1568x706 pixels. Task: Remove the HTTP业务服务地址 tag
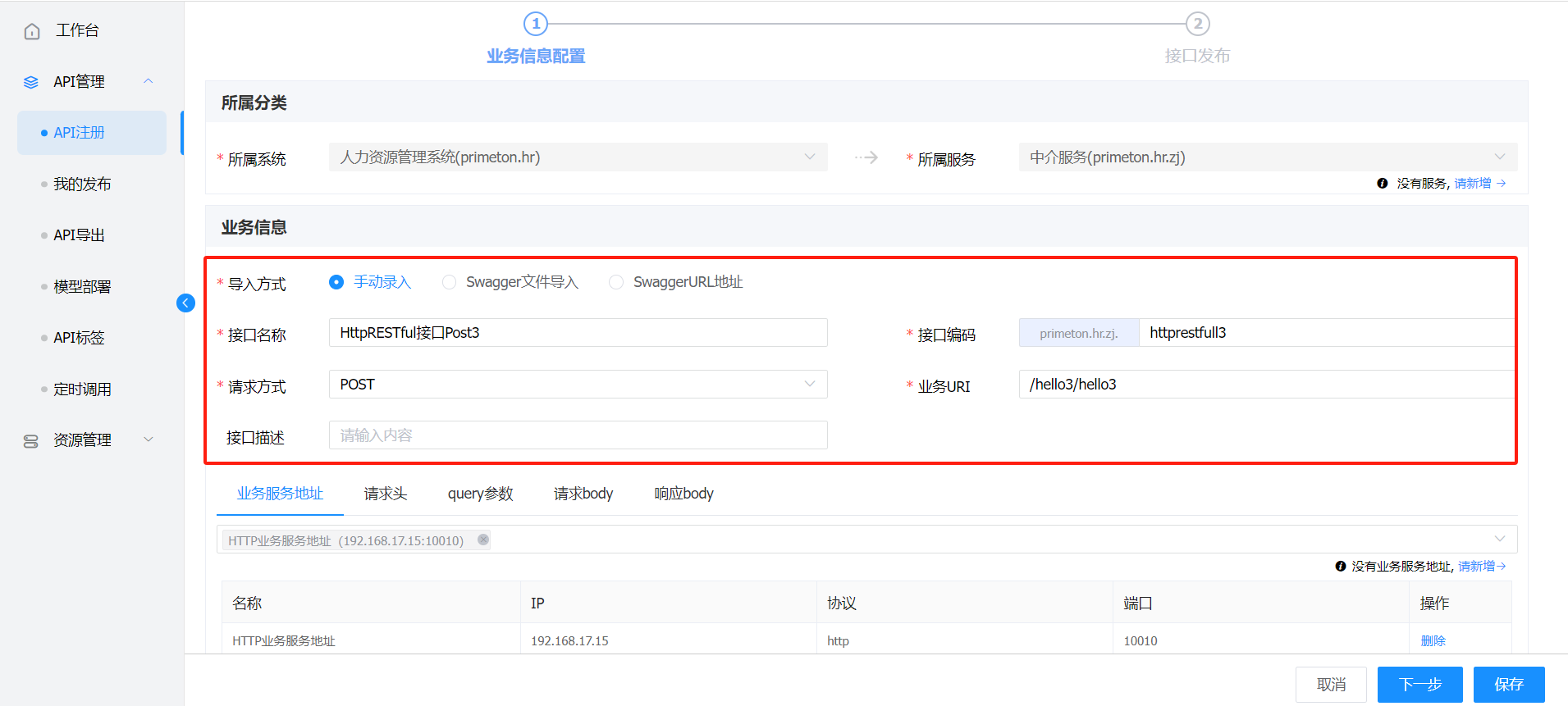coord(483,540)
